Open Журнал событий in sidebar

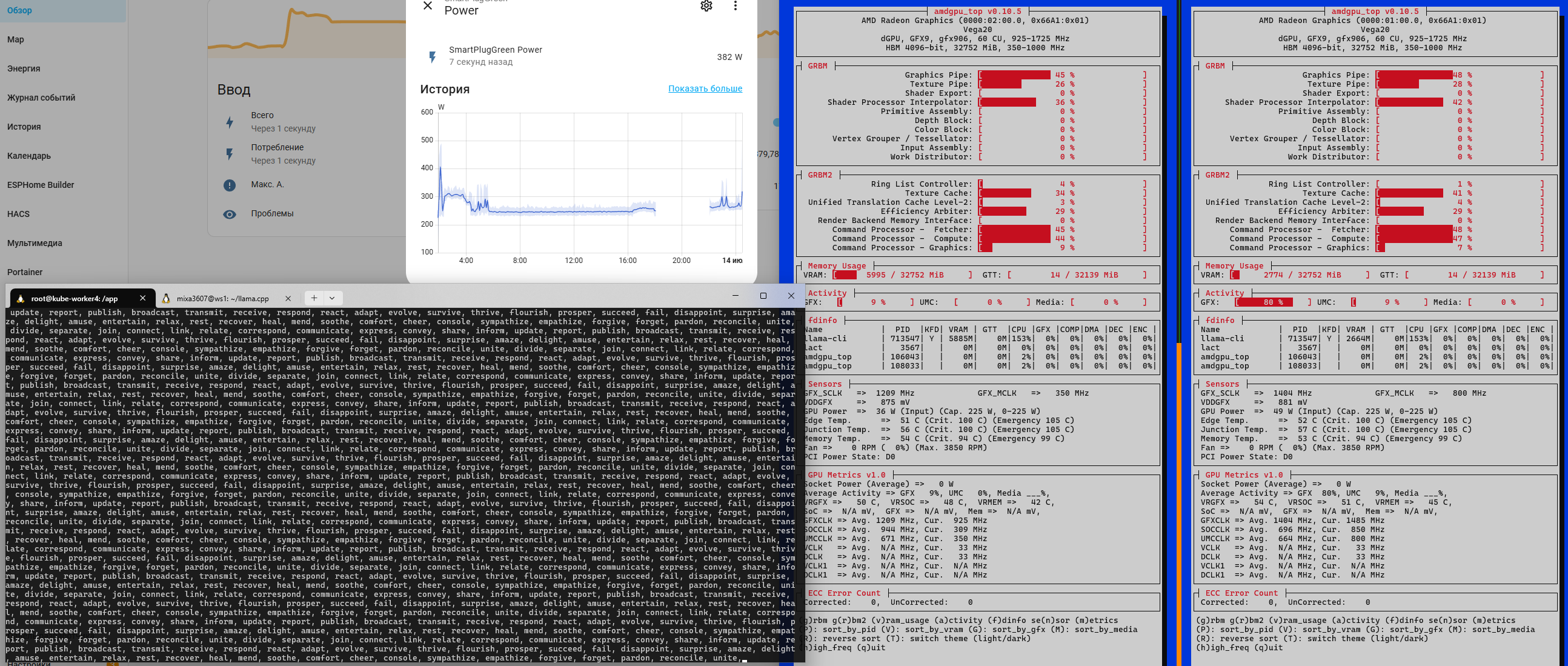point(41,98)
